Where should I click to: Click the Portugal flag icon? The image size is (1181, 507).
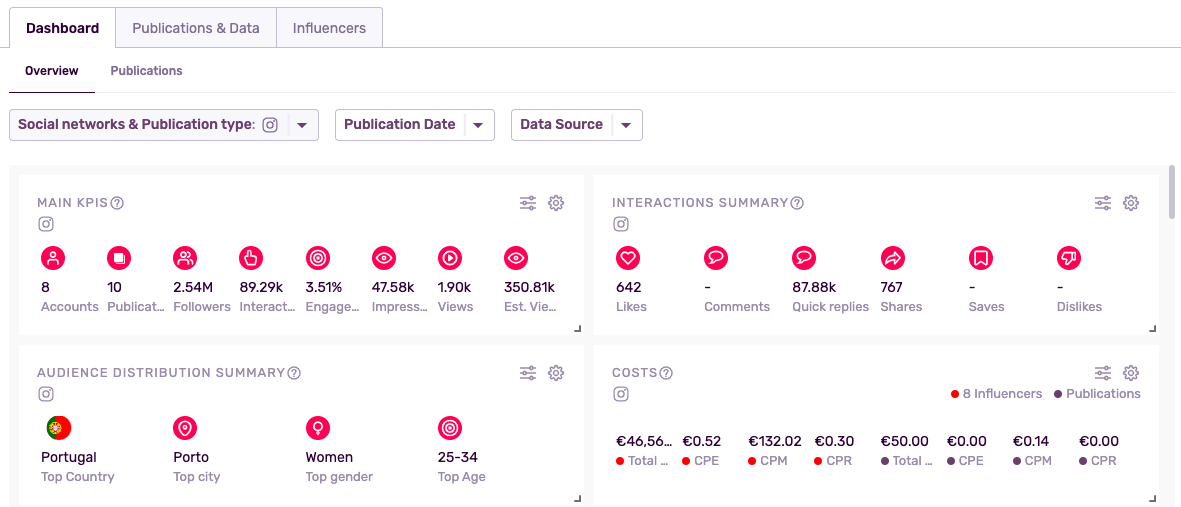(58, 429)
